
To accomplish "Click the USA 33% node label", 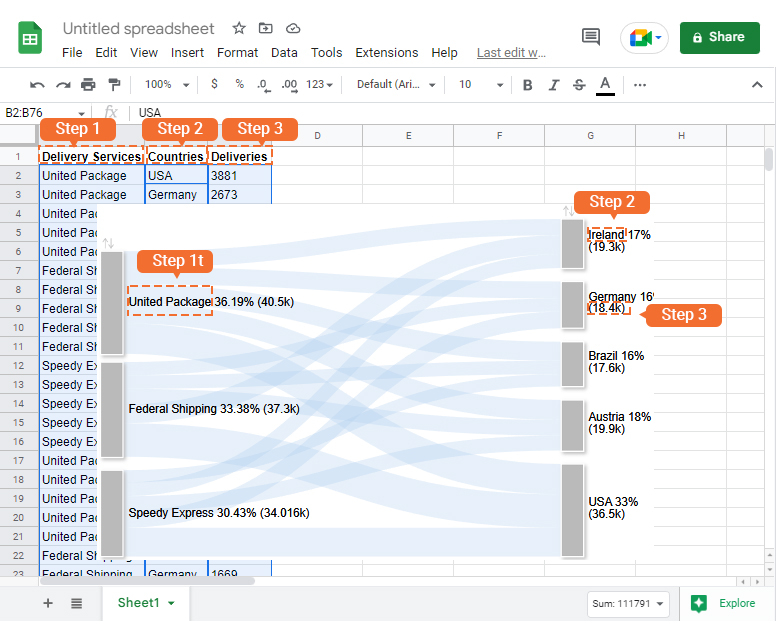I will (613, 508).
